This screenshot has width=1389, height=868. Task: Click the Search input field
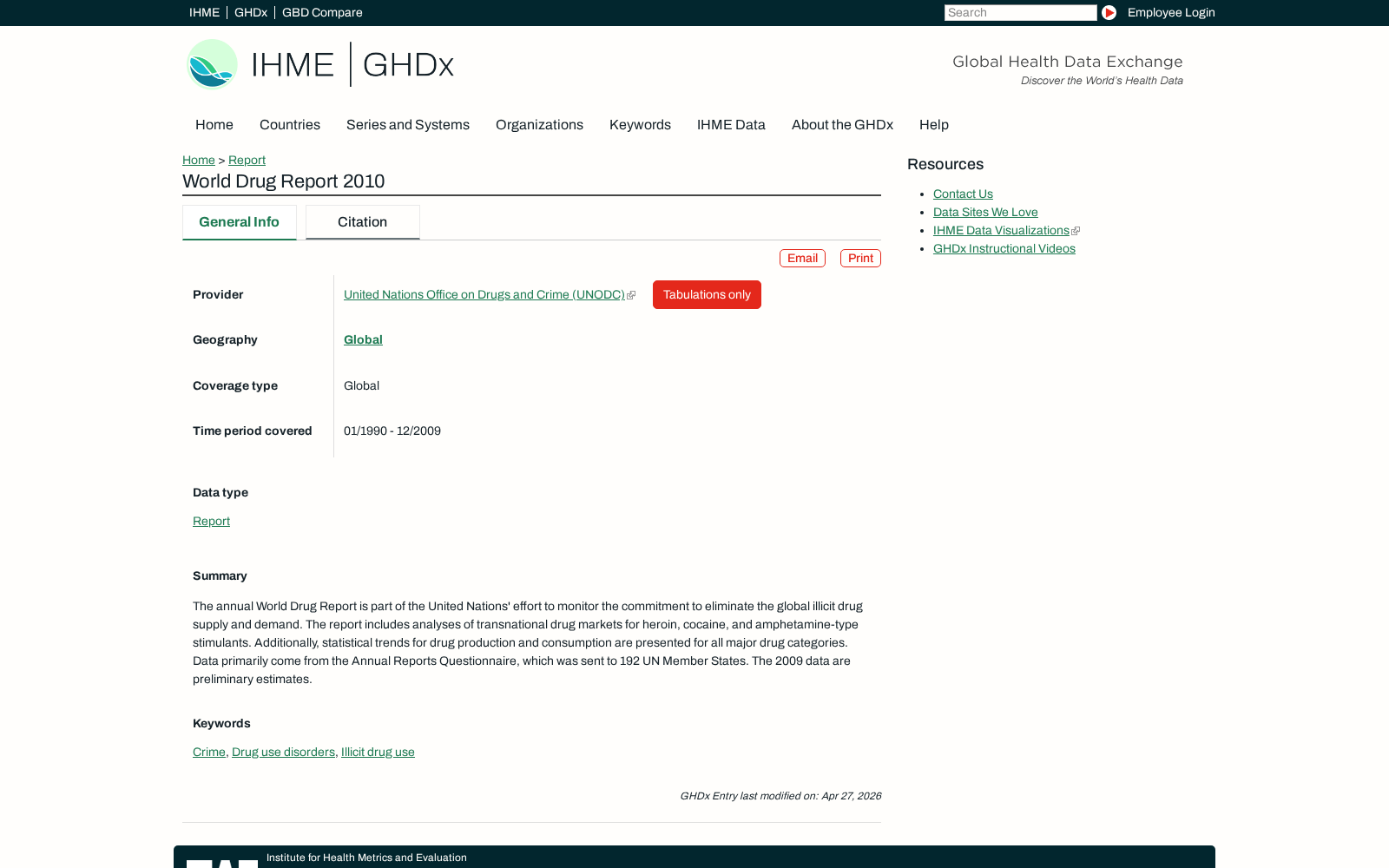(1020, 13)
